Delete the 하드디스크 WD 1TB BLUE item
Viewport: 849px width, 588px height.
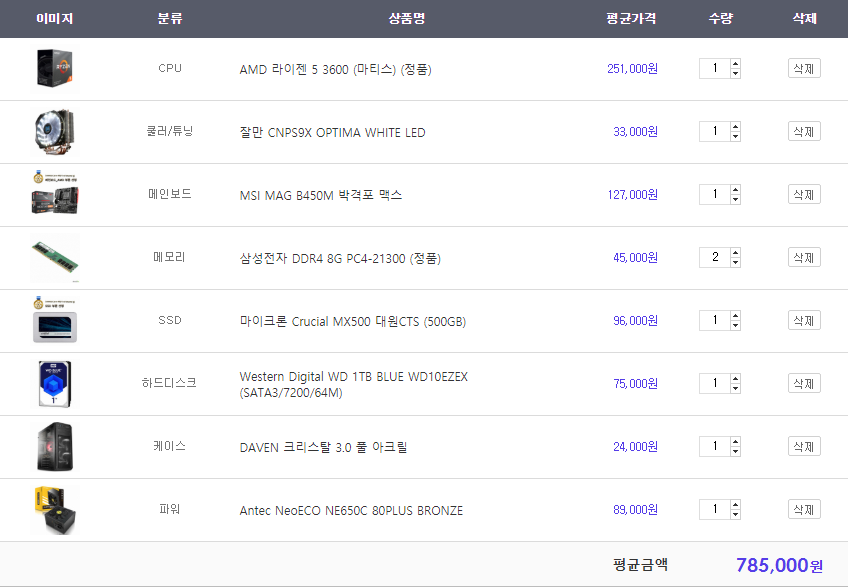click(804, 383)
